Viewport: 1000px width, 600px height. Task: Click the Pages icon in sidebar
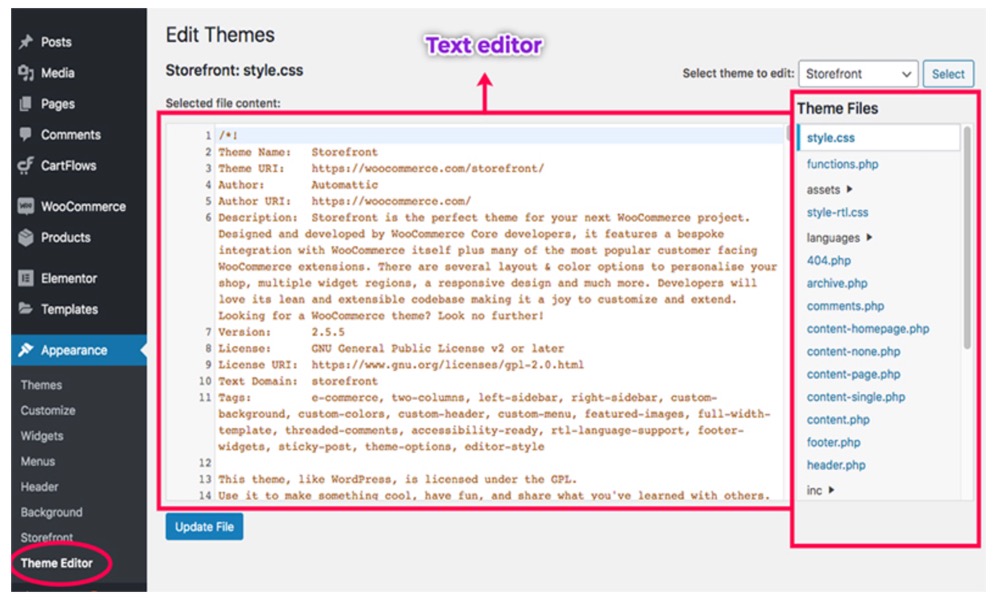pos(26,103)
